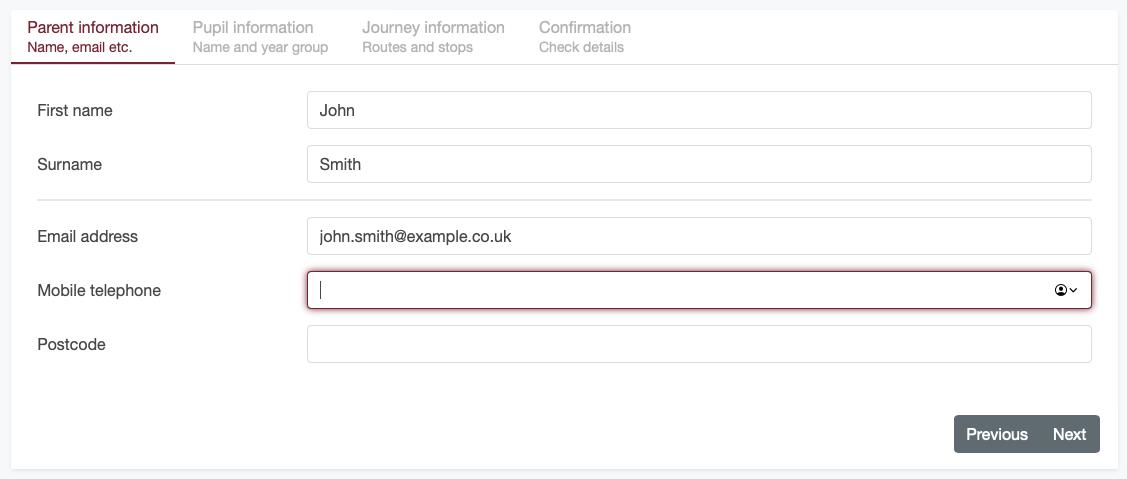
Task: Focus the First name field containing John
Action: pos(698,110)
